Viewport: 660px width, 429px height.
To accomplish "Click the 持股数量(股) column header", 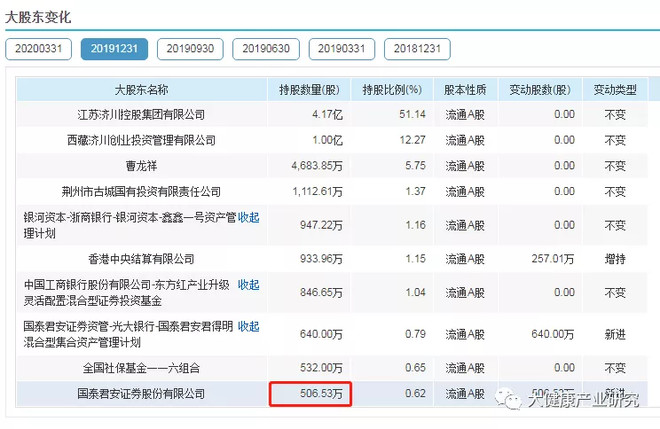I will tap(309, 89).
